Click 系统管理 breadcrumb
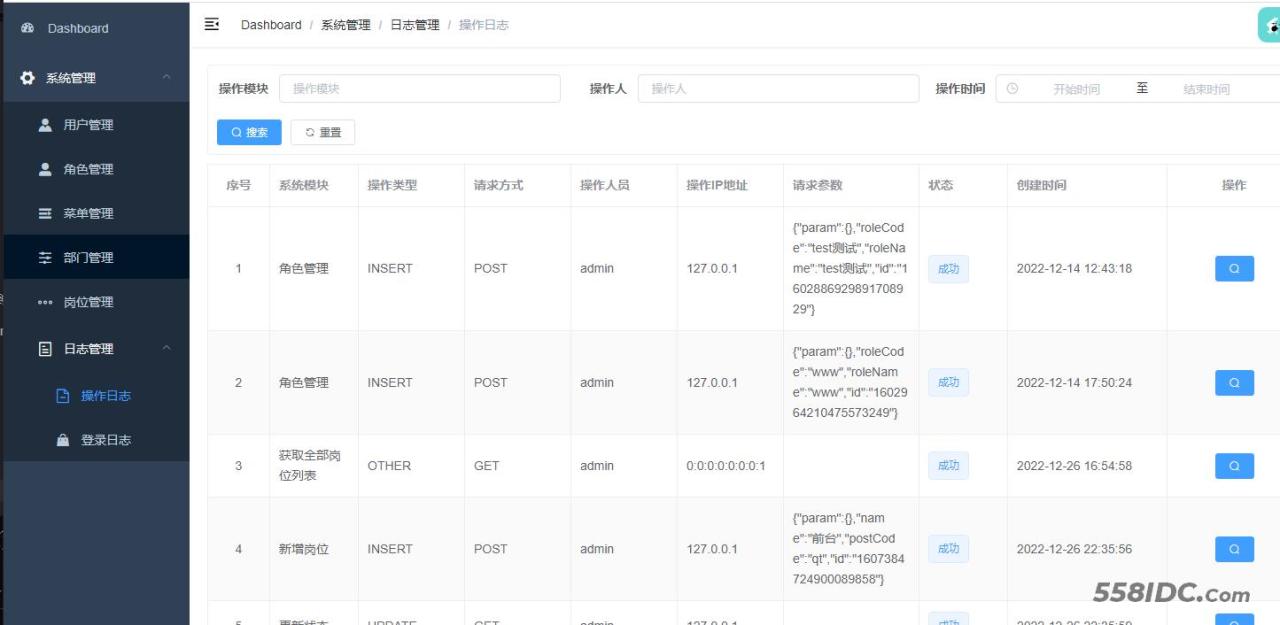1280x625 pixels. [x=346, y=25]
